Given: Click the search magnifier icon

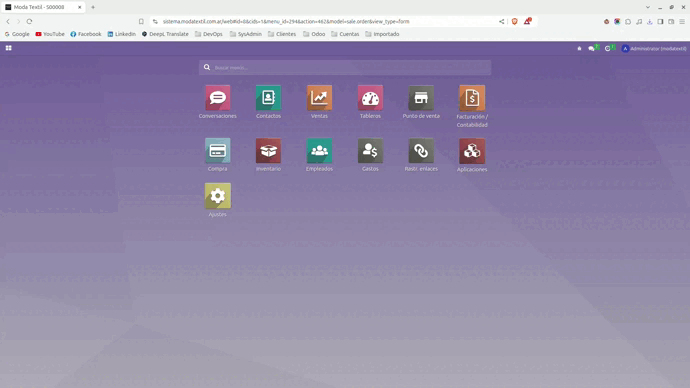Looking at the screenshot, I should [207, 67].
